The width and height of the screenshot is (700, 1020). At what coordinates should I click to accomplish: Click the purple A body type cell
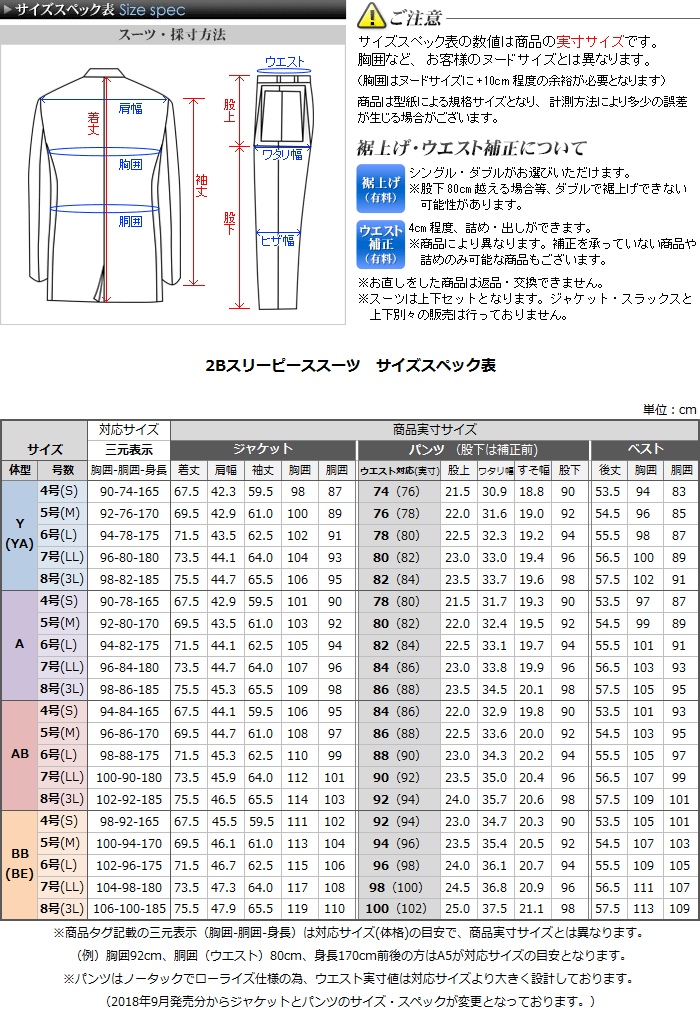click(19, 644)
